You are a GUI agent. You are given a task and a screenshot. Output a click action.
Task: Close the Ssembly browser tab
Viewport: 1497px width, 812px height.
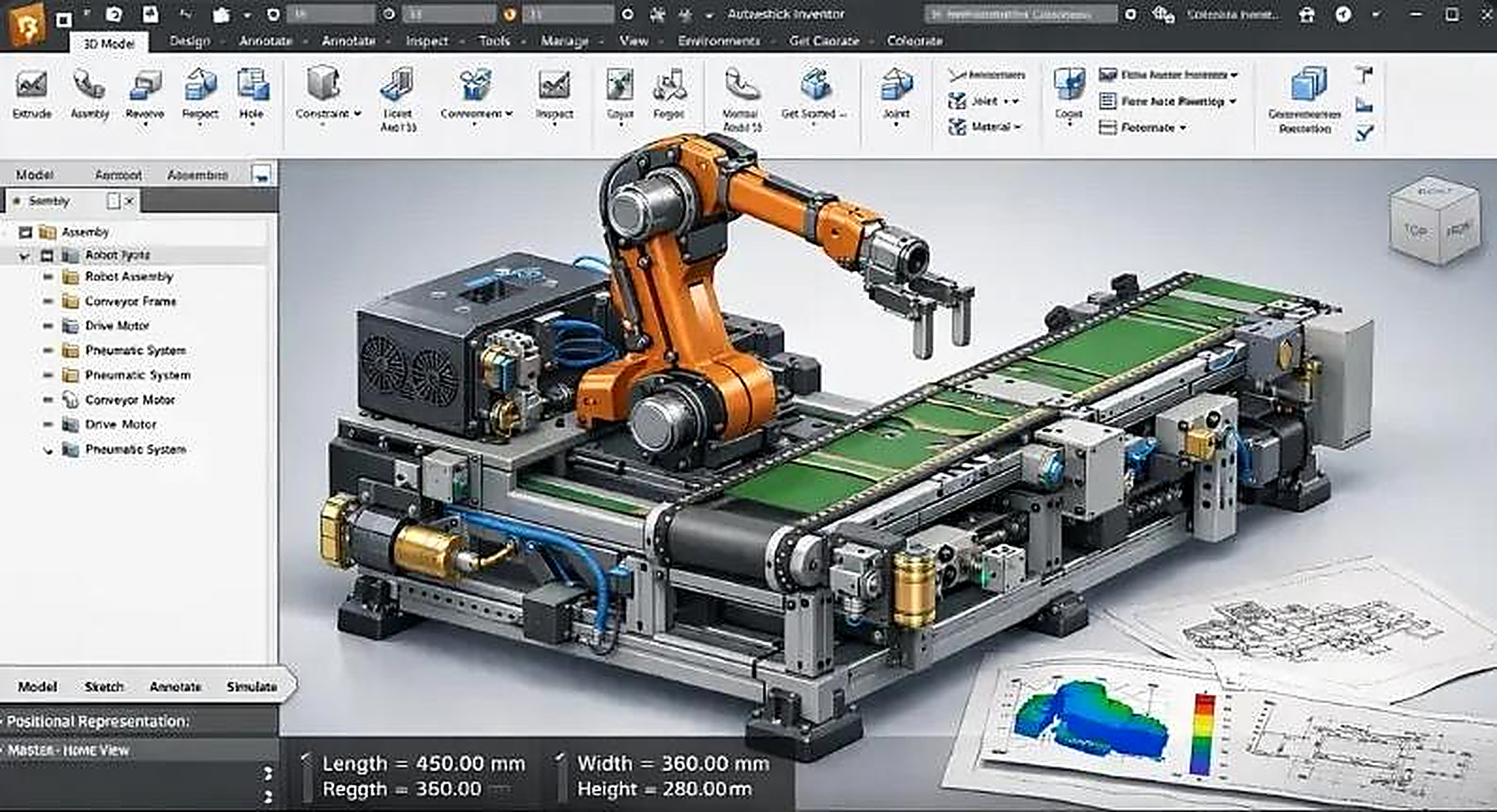(x=129, y=201)
